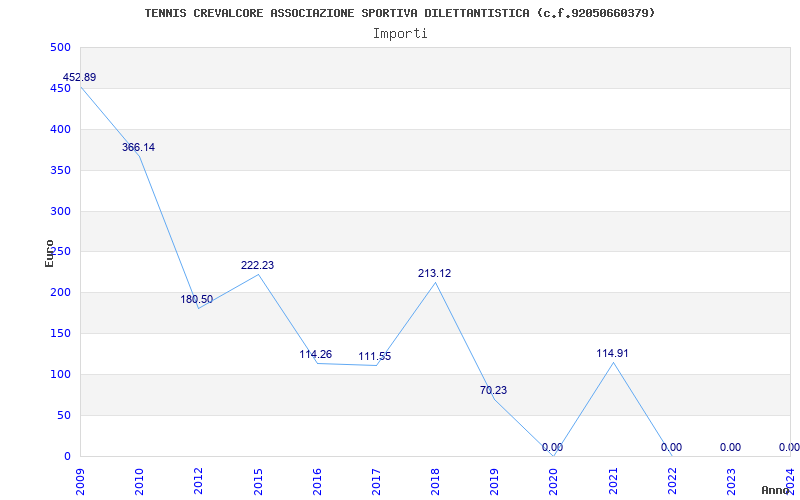800x500 pixels.
Task: Click the 2009 x-axis tick label
Action: tap(80, 481)
